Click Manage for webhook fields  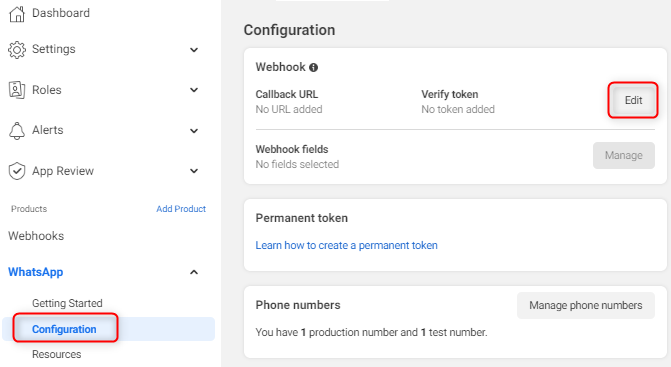point(623,155)
